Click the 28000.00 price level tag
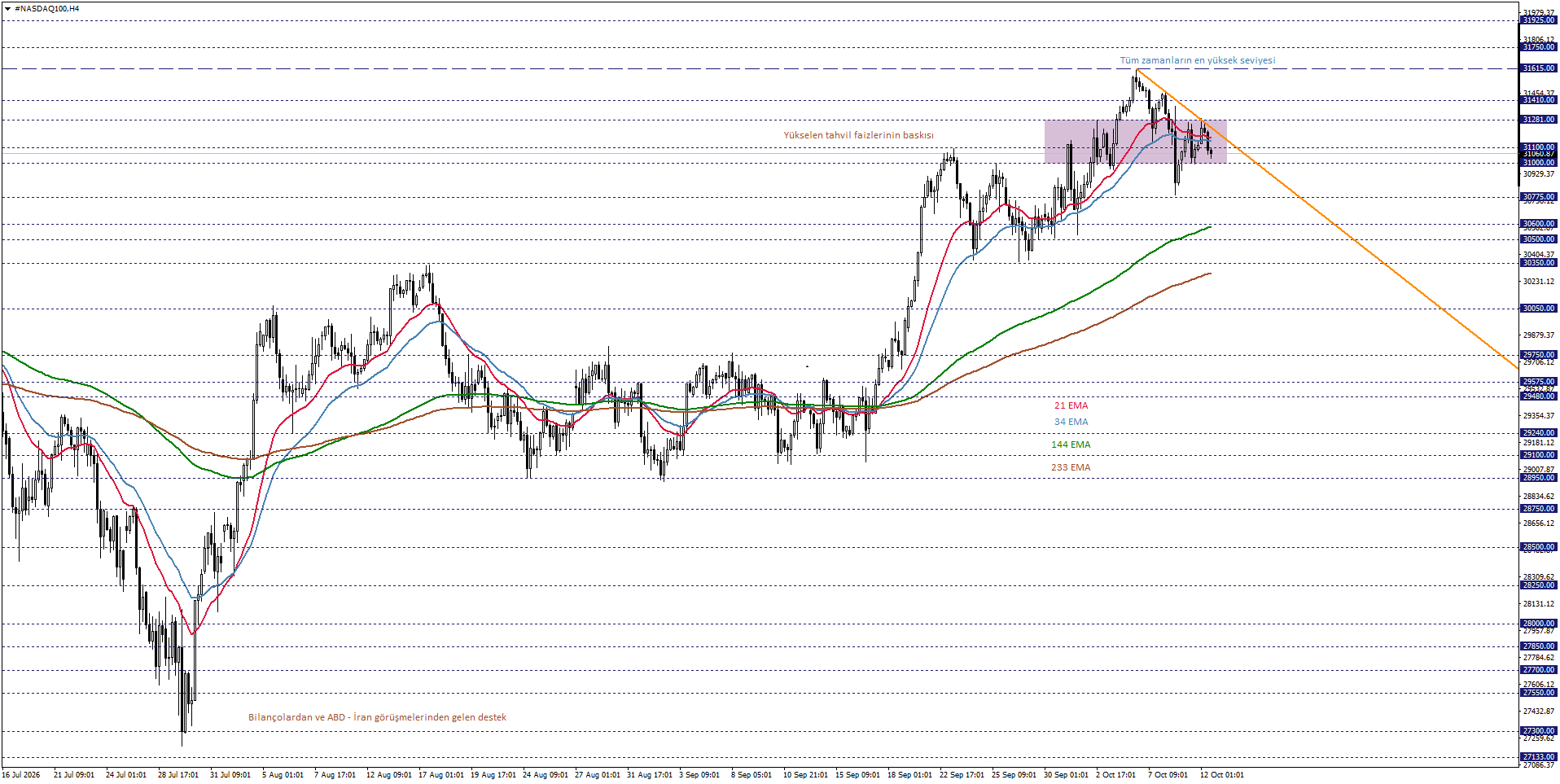The width and height of the screenshot is (1560, 784). point(1538,624)
